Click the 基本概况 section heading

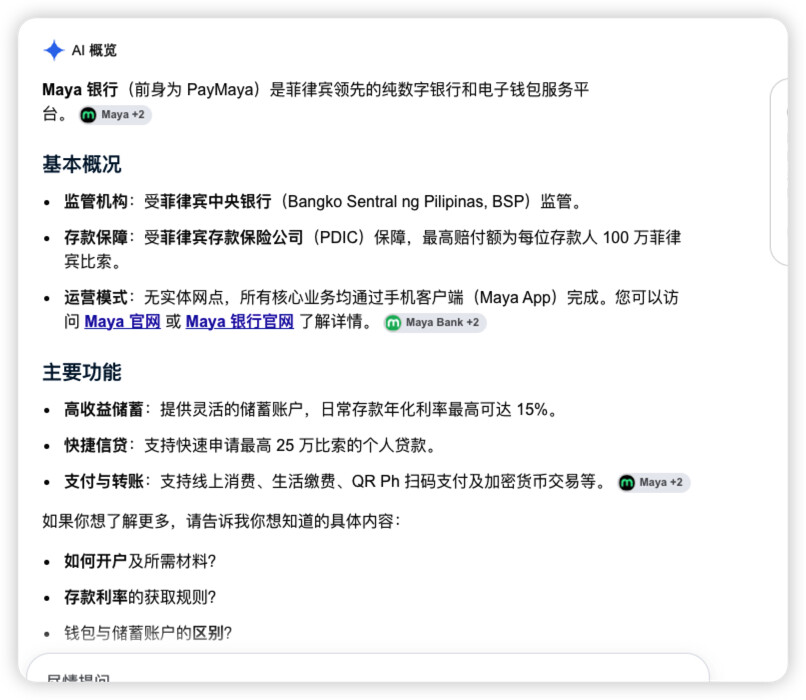pos(82,164)
